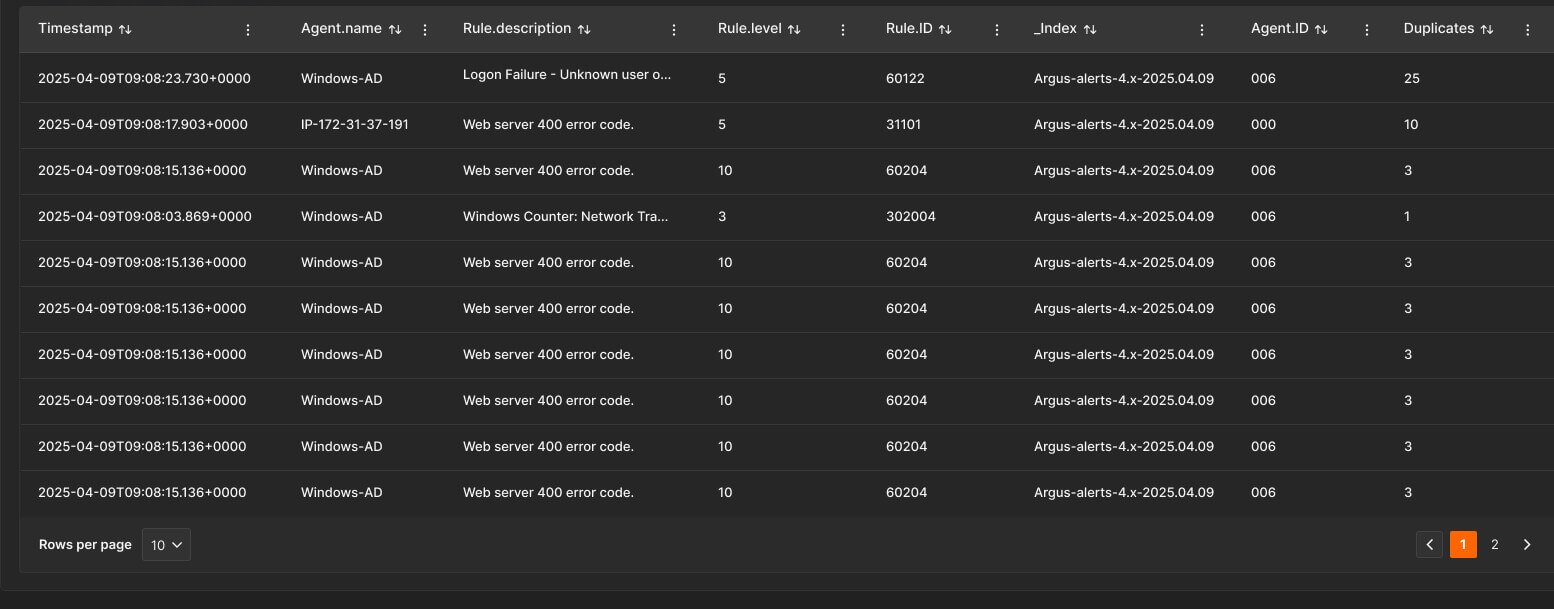Sort by Rule.description column arrows
Image resolution: width=1554 pixels, height=609 pixels.
point(585,29)
